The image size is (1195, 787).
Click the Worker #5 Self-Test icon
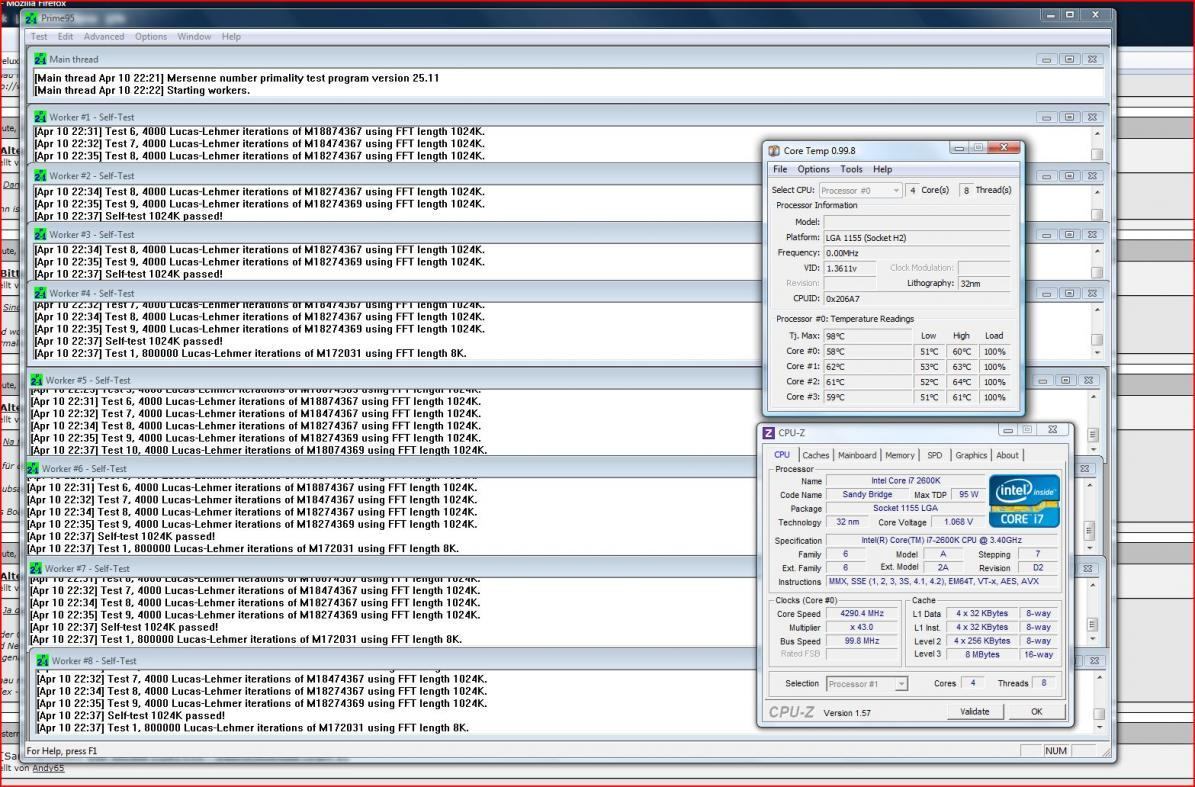(x=37, y=380)
